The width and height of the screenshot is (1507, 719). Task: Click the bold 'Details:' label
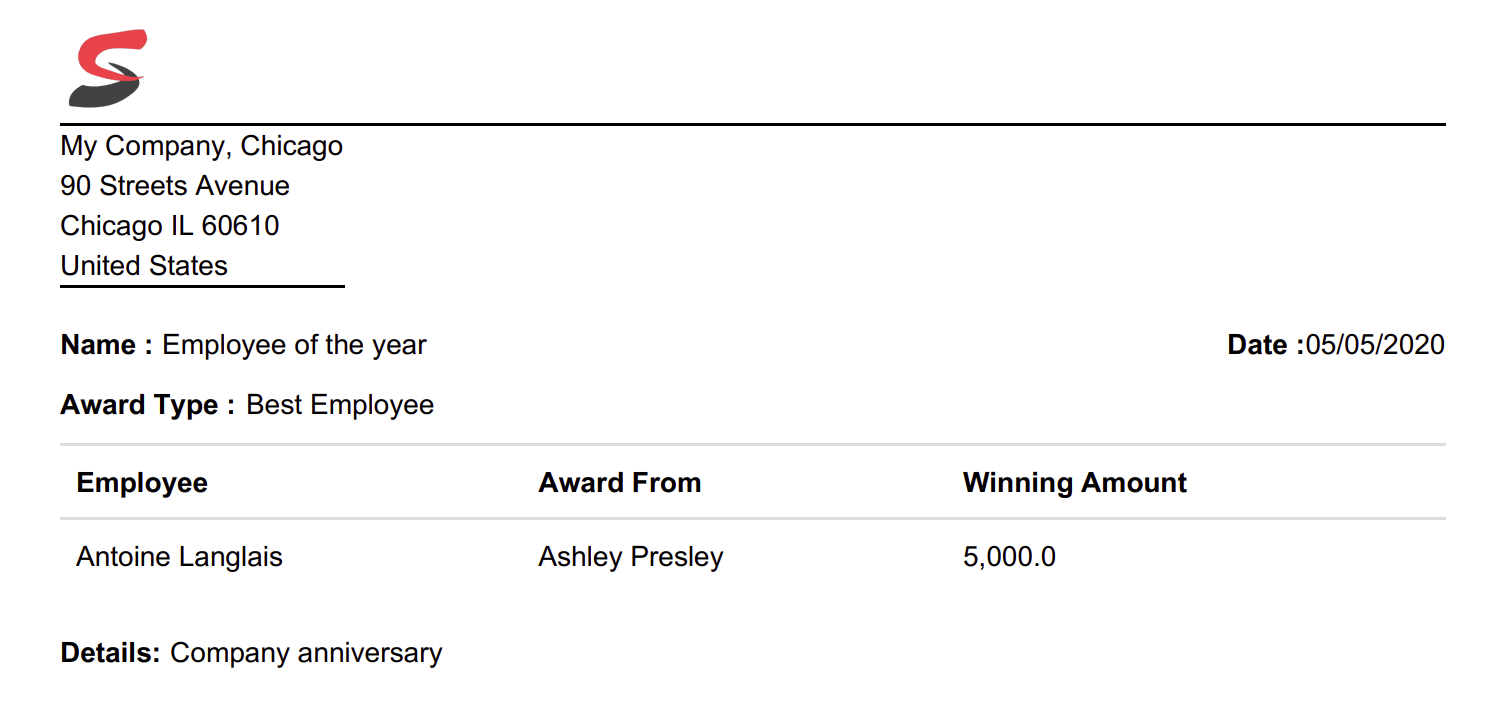[110, 653]
